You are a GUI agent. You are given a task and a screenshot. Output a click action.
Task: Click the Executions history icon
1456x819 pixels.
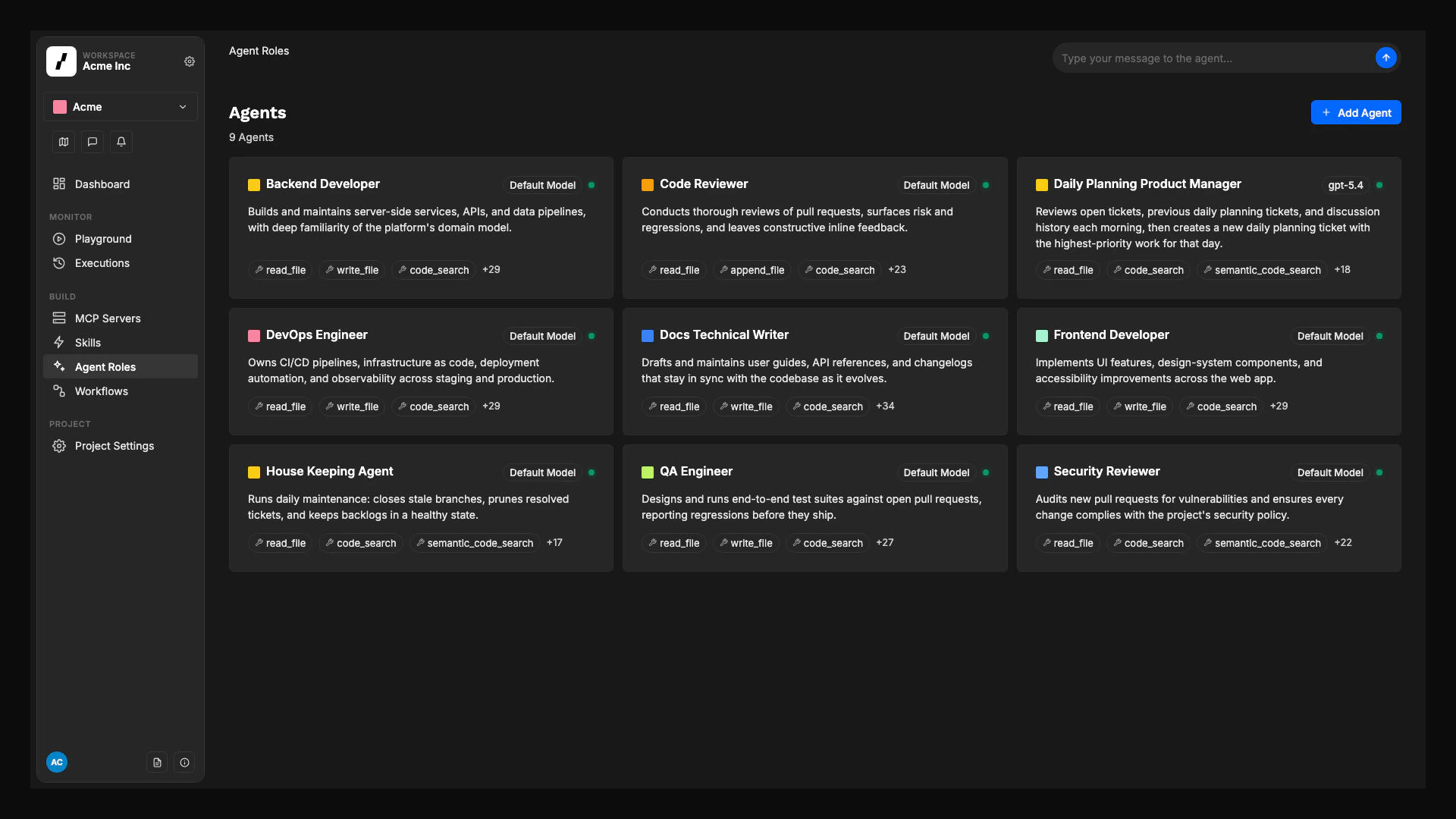[59, 263]
